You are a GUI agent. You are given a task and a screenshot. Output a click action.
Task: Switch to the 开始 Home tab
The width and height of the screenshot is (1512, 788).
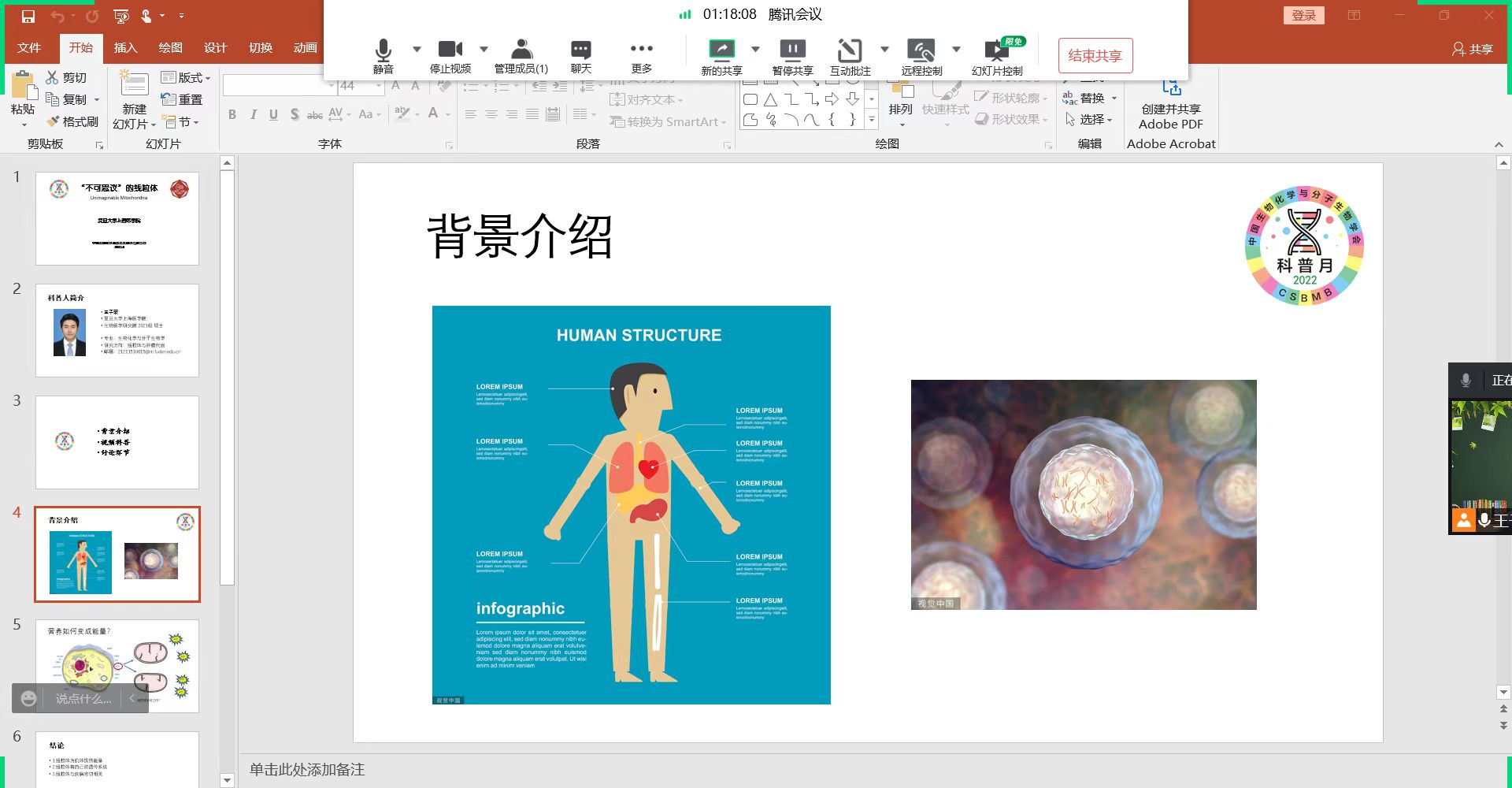(x=80, y=47)
